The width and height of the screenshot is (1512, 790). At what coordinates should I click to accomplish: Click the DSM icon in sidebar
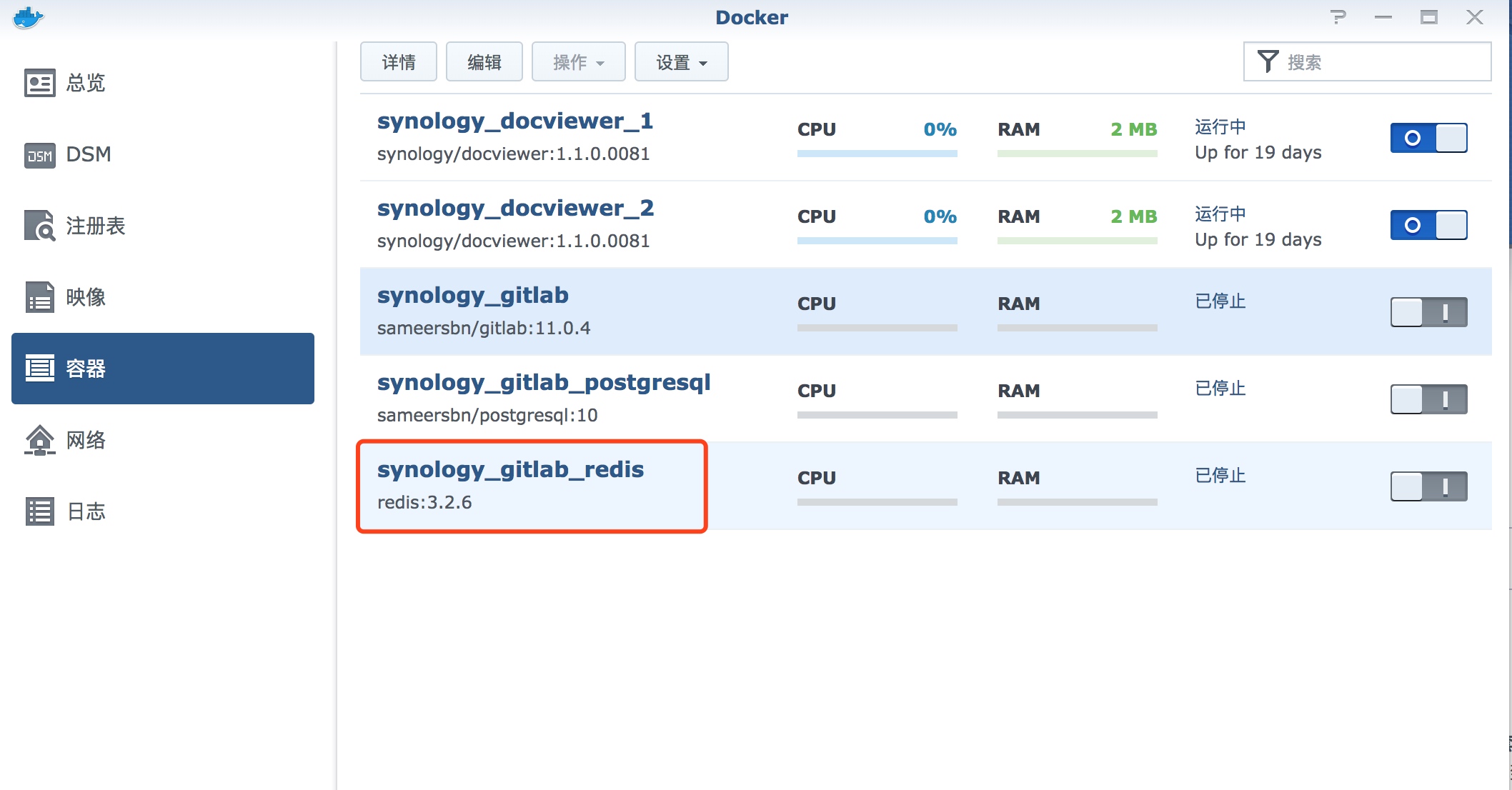39,155
